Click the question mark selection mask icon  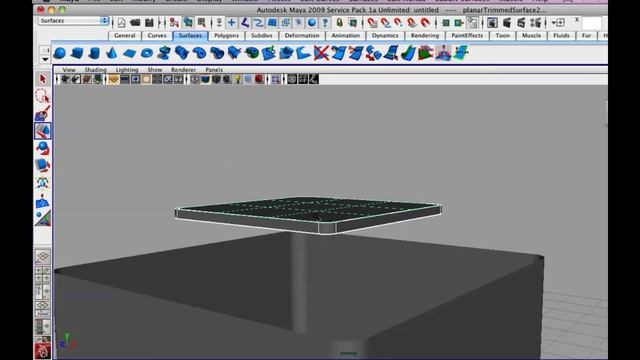[325, 23]
